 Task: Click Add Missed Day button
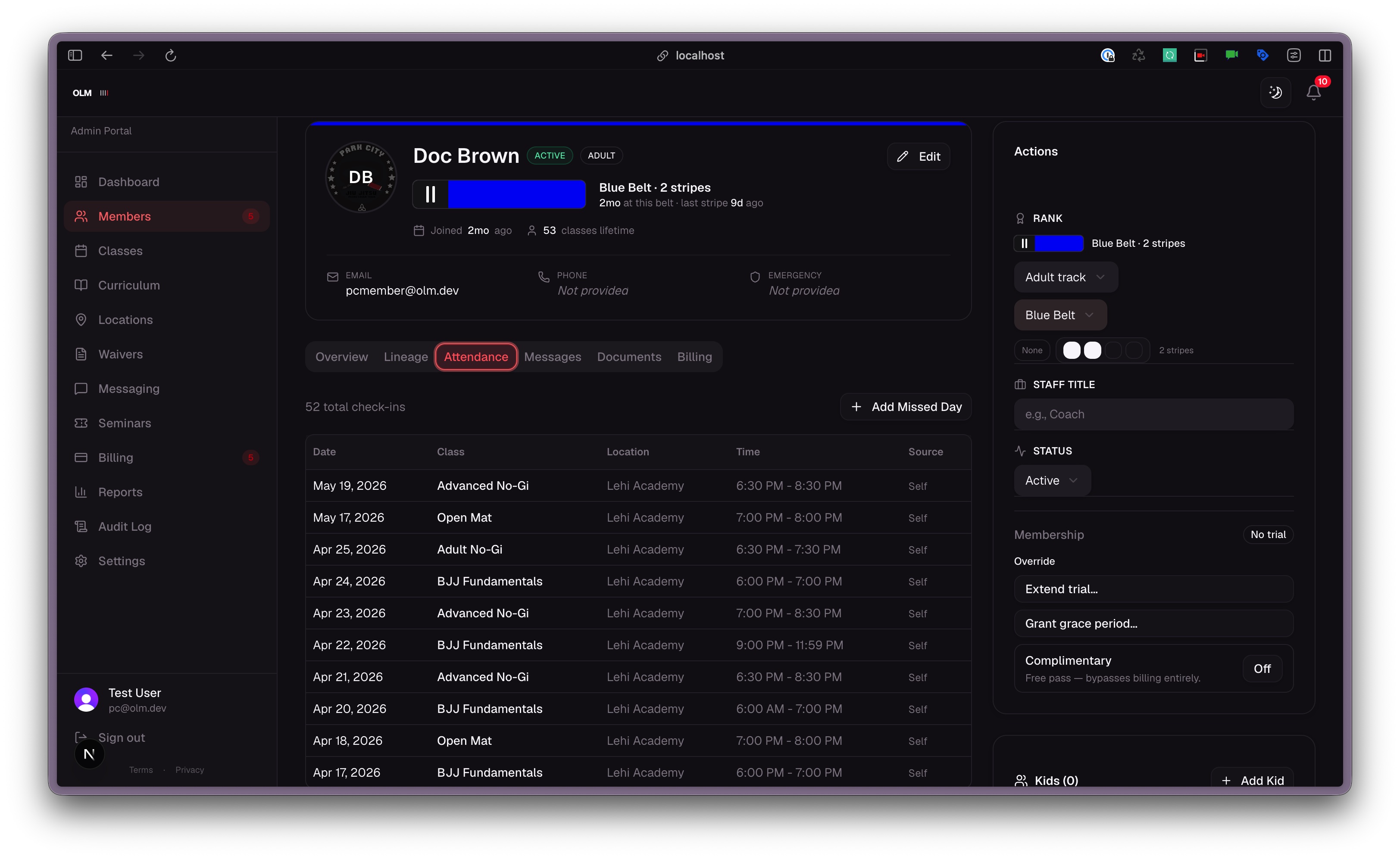(906, 407)
